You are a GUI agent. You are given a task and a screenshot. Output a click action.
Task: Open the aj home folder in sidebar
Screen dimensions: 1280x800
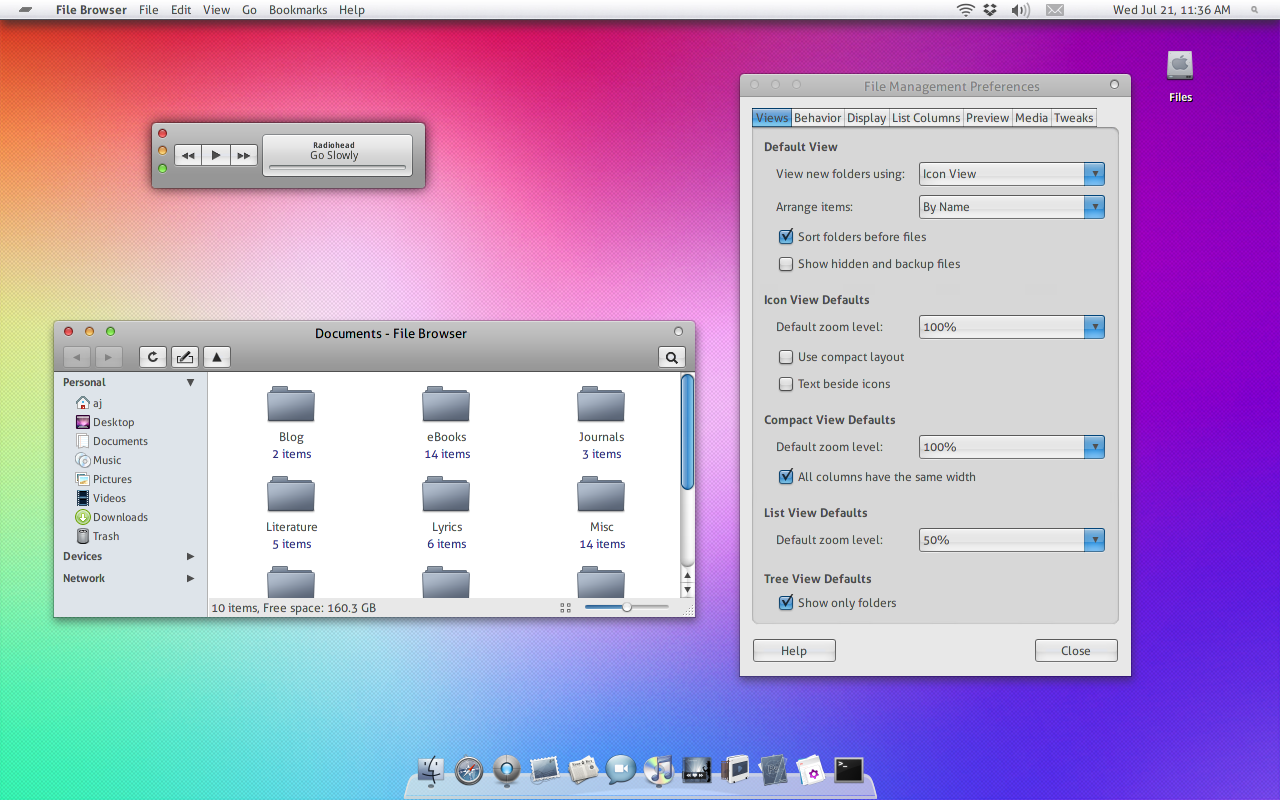[89, 403]
